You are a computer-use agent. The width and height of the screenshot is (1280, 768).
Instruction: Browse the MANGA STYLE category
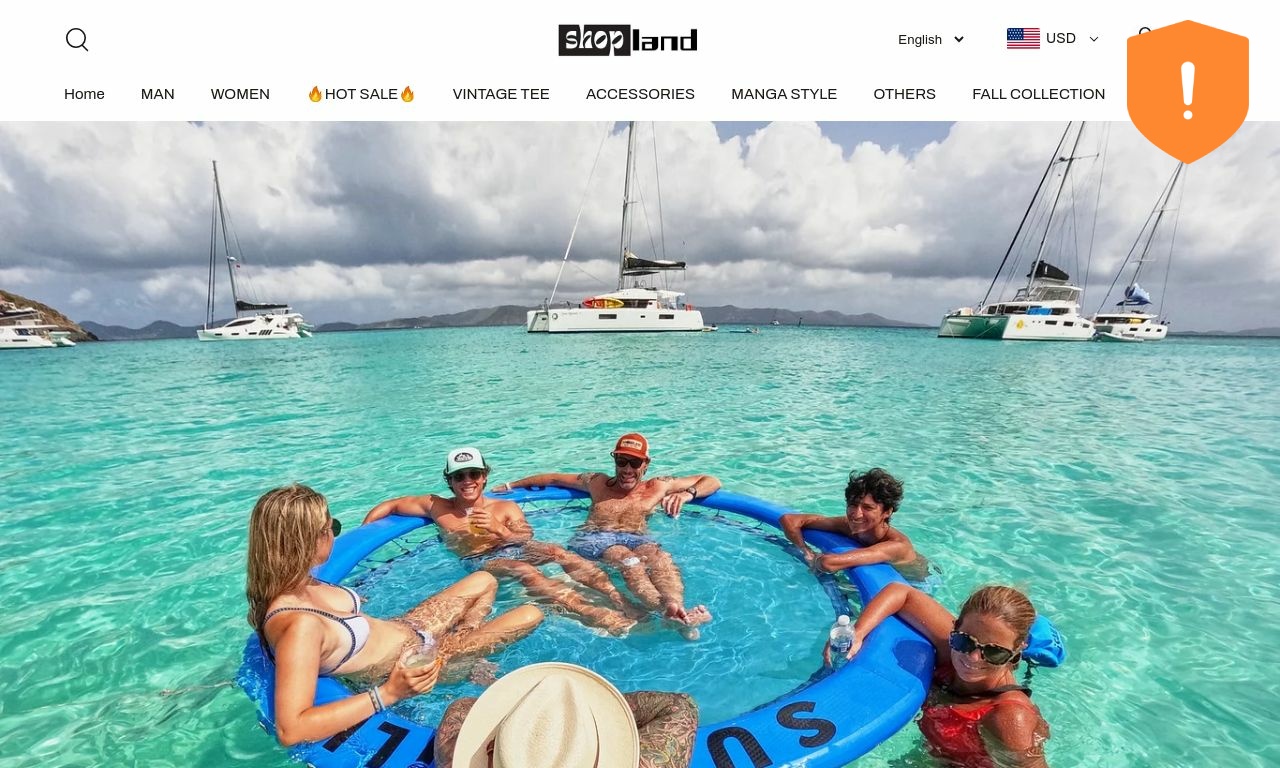pyautogui.click(x=784, y=94)
